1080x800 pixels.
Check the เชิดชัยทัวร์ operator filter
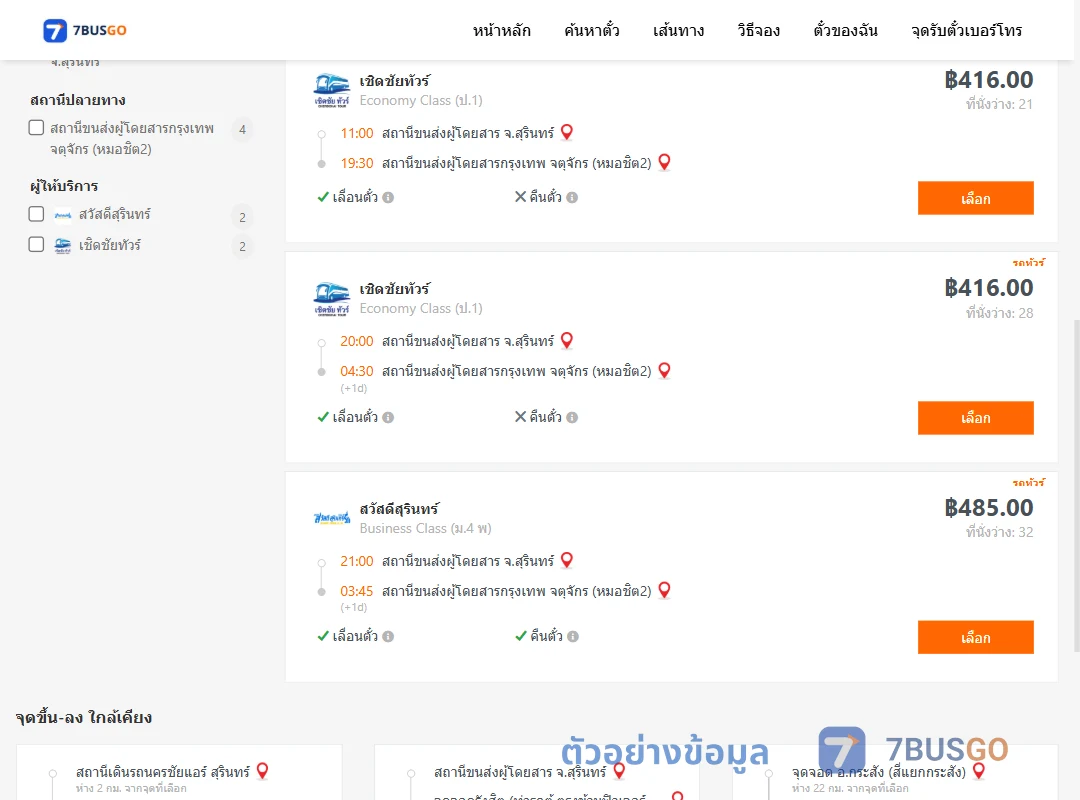coord(37,244)
